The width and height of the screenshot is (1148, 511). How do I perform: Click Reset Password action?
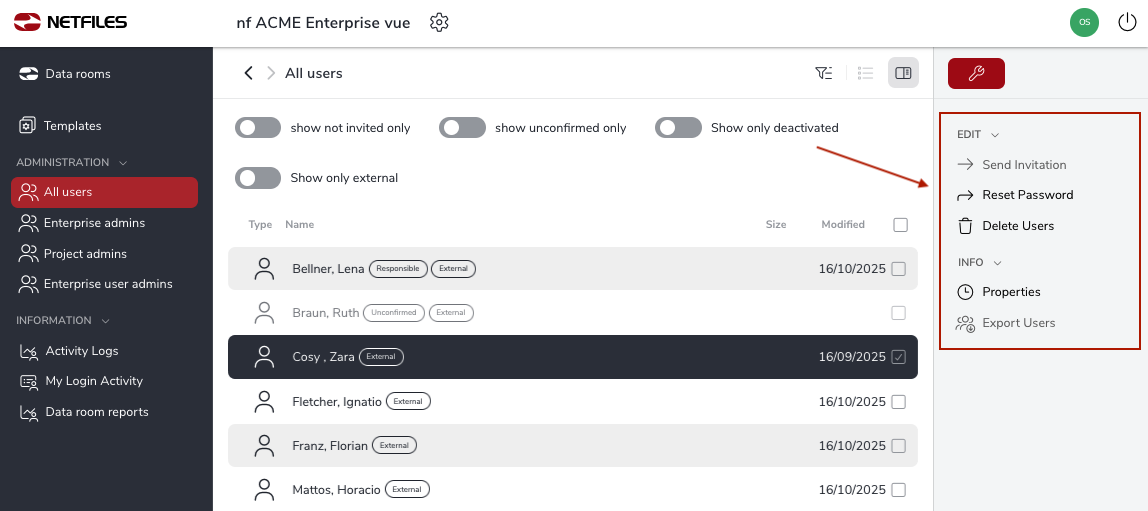coord(1027,195)
